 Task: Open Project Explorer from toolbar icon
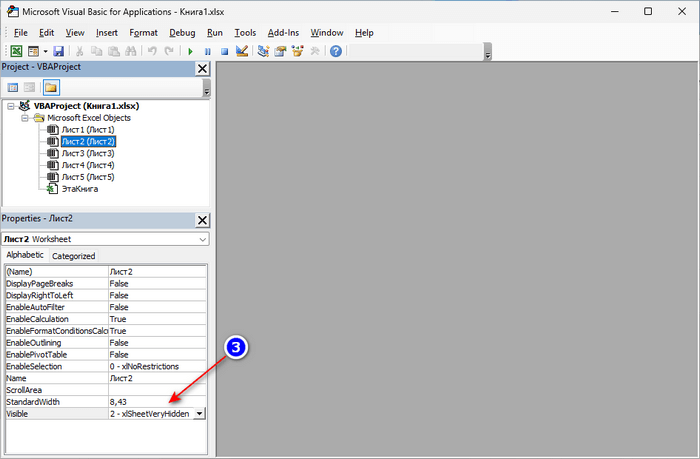coord(264,51)
